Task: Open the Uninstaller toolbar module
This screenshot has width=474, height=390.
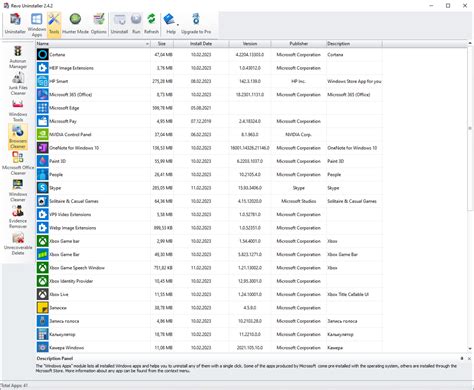Action: [15, 24]
